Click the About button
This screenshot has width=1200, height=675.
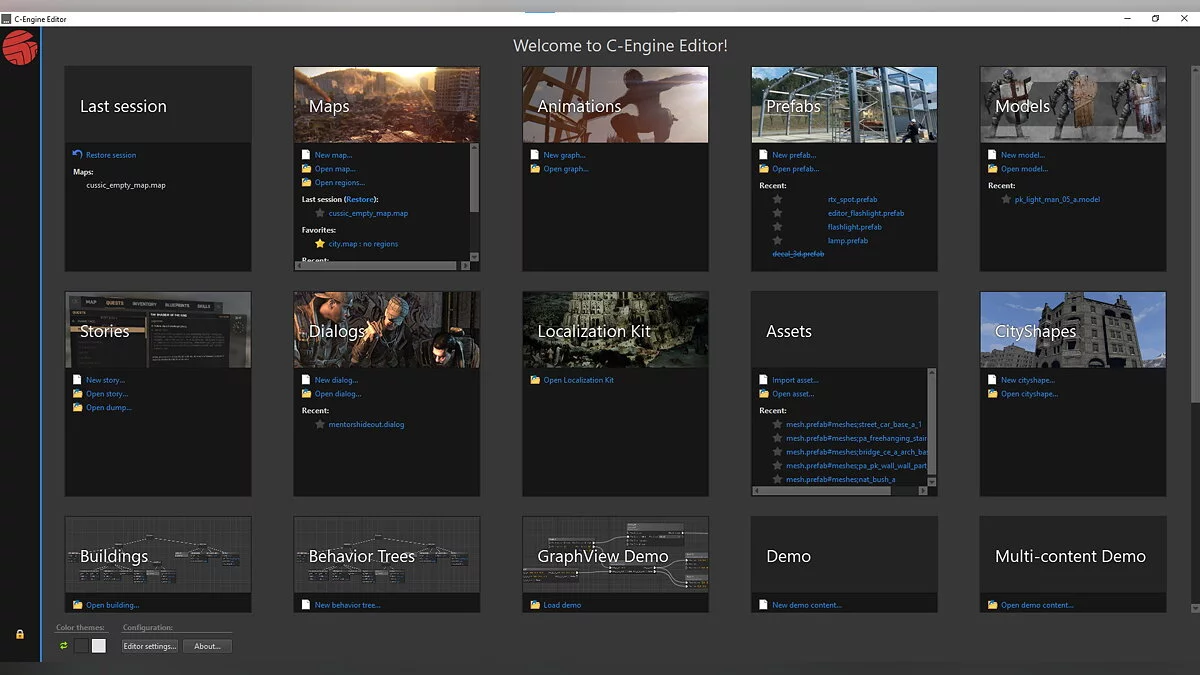pos(207,646)
